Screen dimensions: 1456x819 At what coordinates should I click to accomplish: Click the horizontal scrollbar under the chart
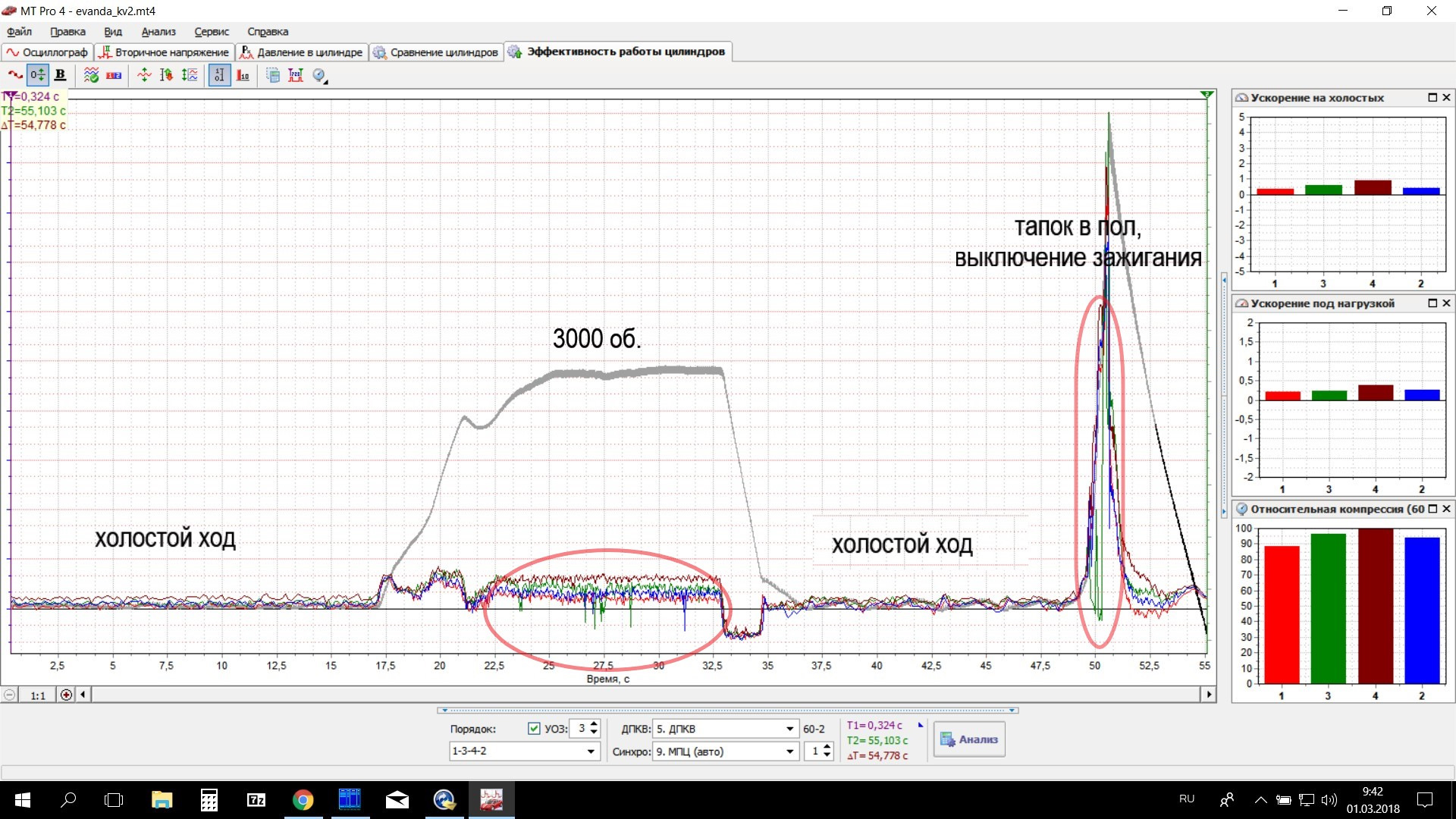coord(645,695)
